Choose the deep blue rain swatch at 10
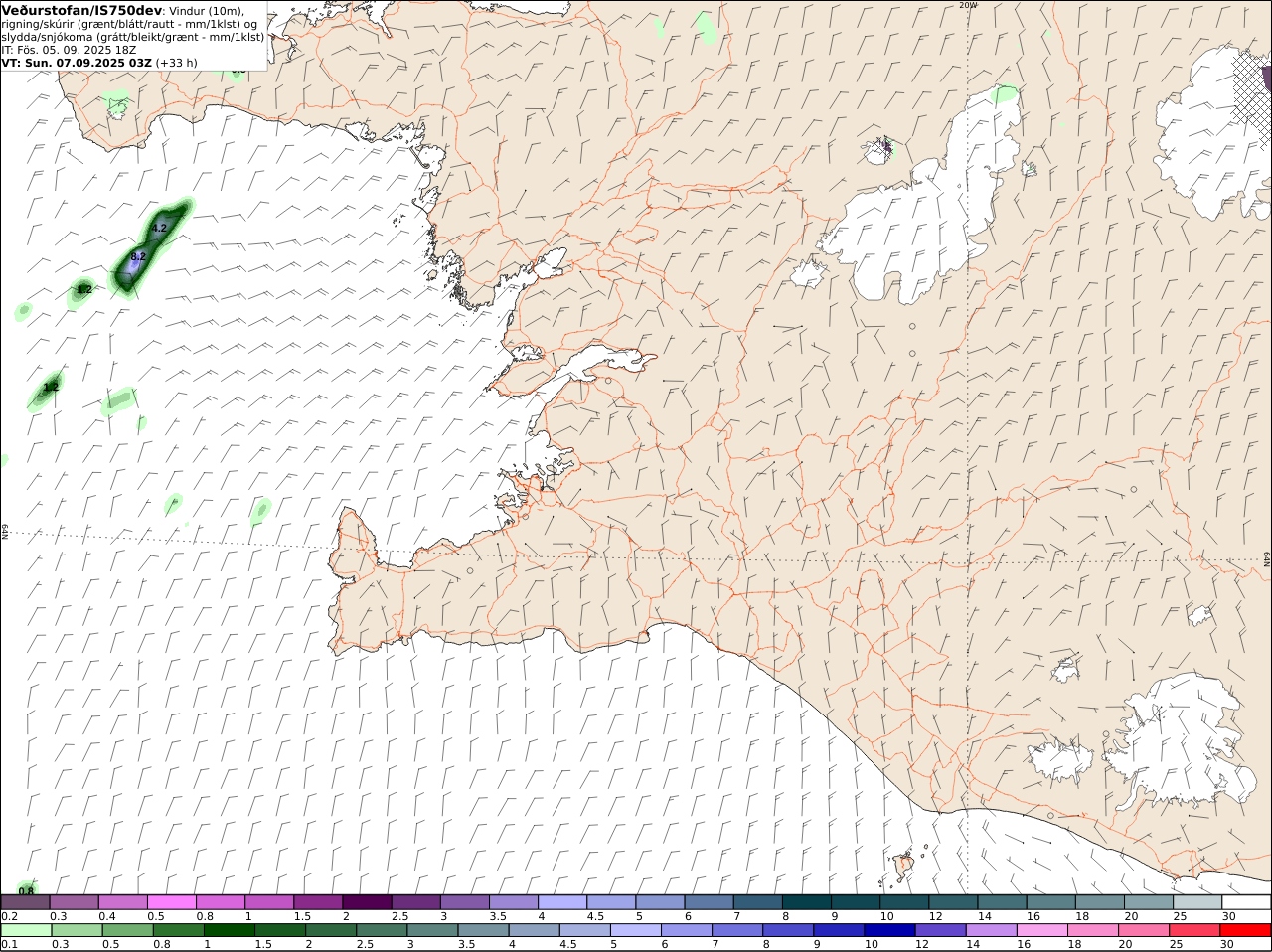Image resolution: width=1272 pixels, height=952 pixels. [x=889, y=930]
